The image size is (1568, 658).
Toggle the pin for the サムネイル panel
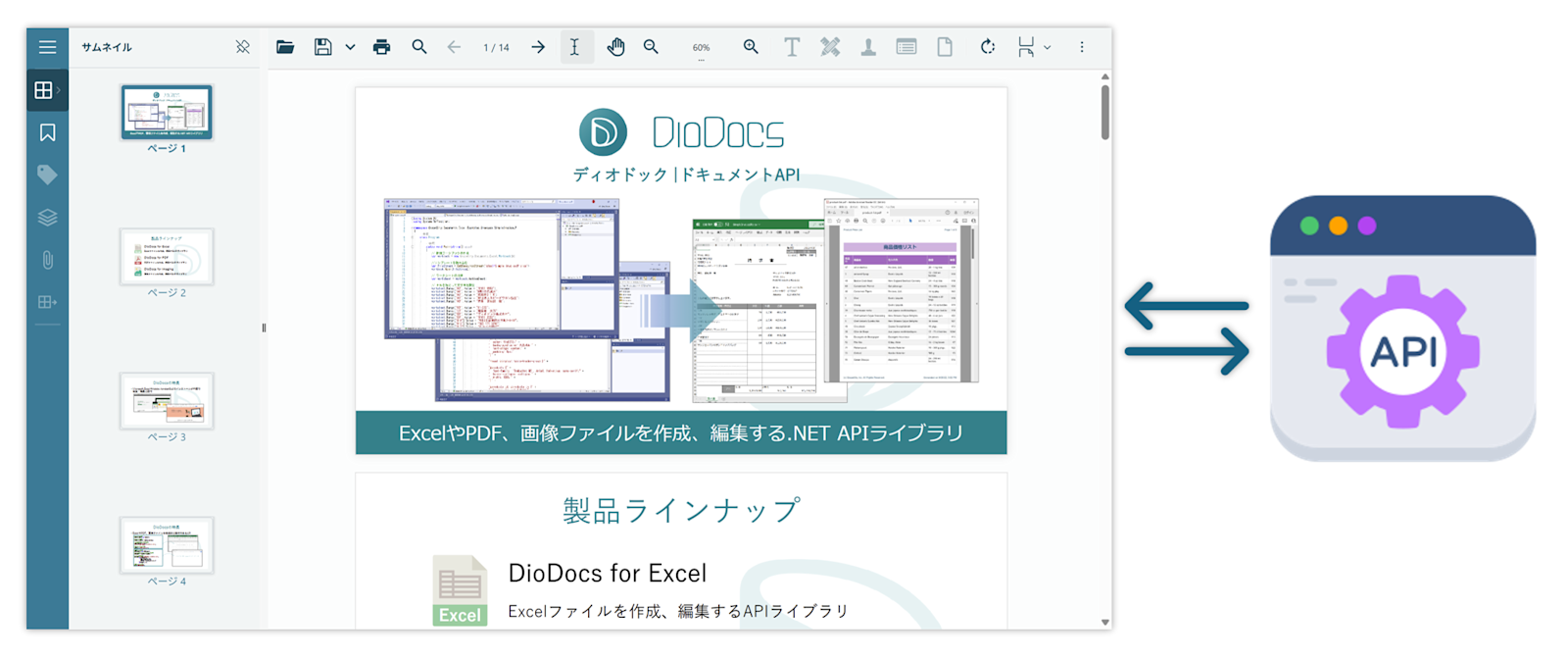(243, 47)
